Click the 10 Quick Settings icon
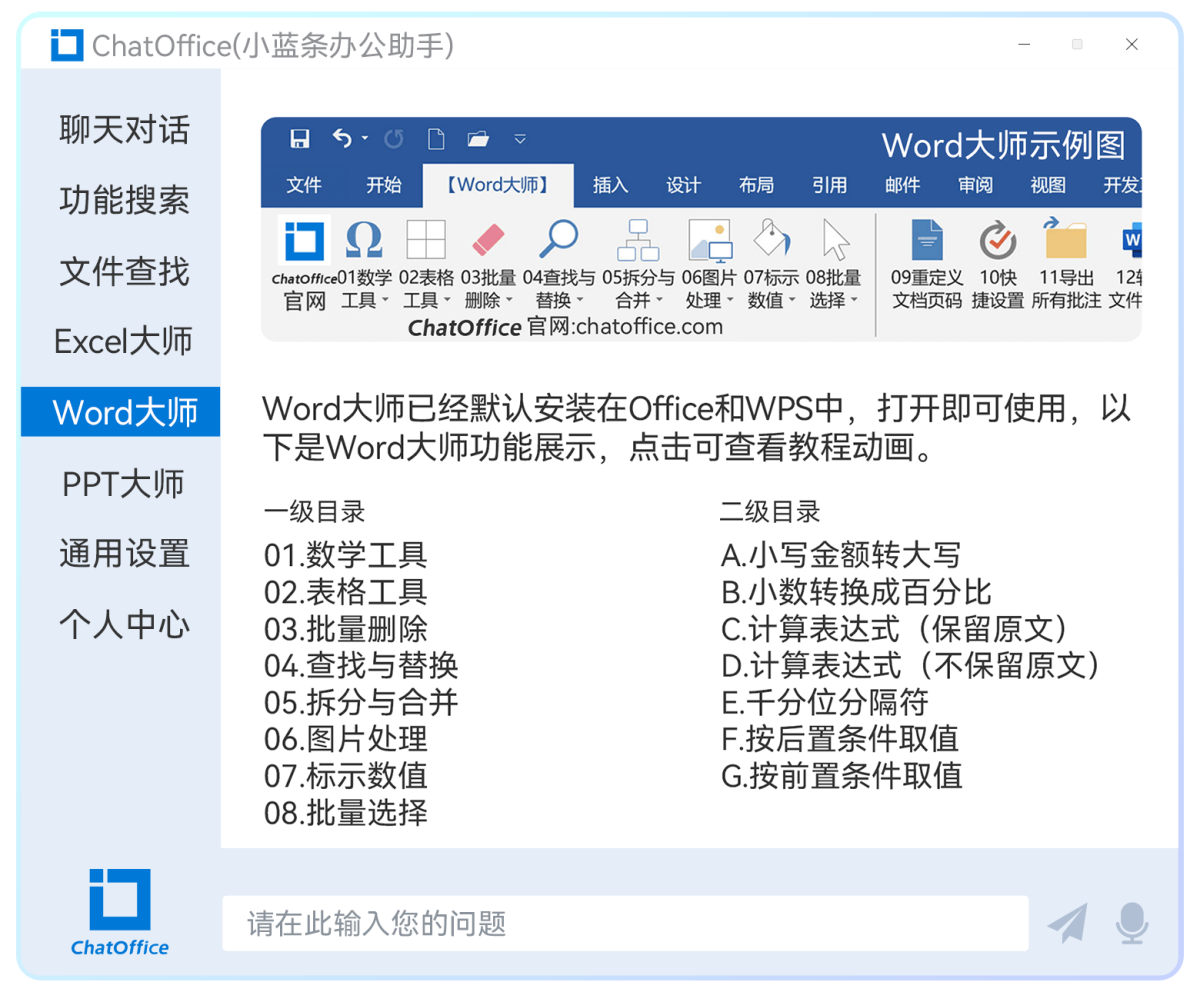Image resolution: width=1200 pixels, height=992 pixels. coord(997,241)
